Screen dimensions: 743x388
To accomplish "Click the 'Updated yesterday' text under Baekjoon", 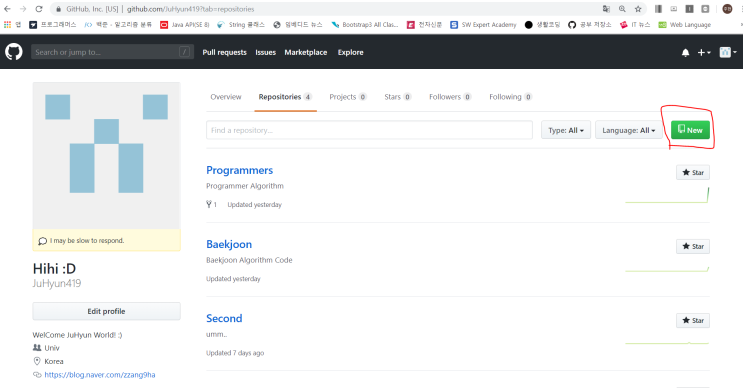I will point(233,279).
